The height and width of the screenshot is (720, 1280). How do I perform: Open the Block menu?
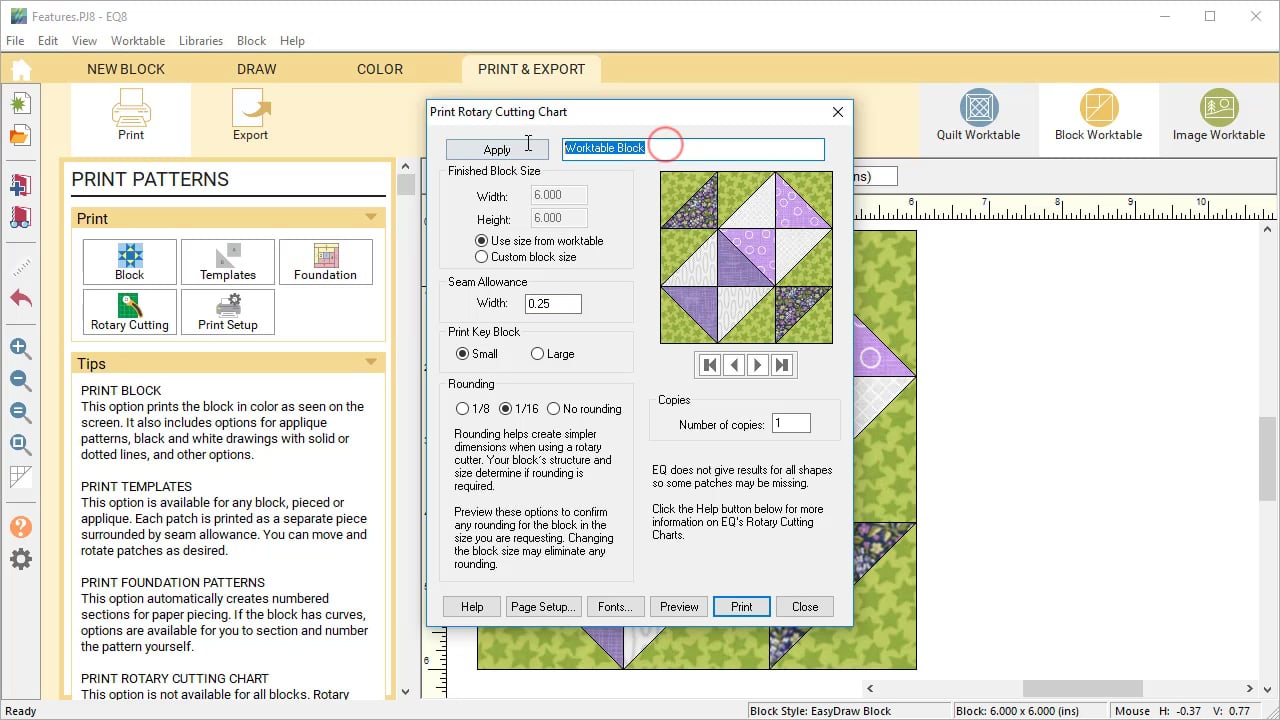(x=252, y=41)
